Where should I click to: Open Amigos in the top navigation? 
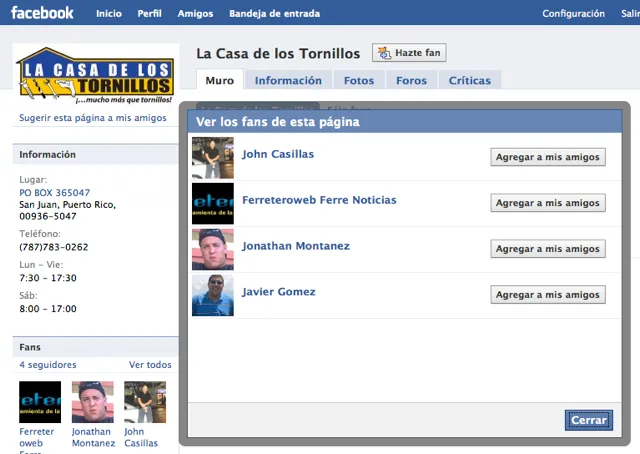[195, 13]
